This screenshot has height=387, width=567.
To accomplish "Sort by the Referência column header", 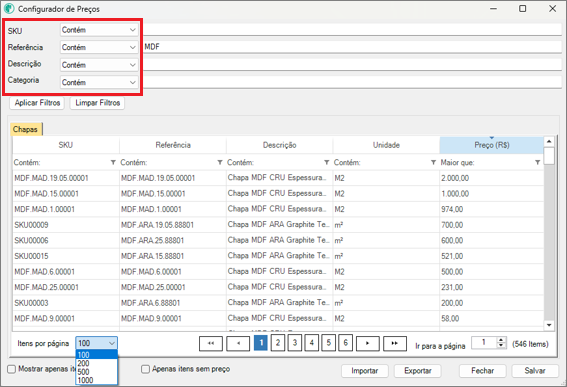I will pyautogui.click(x=173, y=145).
